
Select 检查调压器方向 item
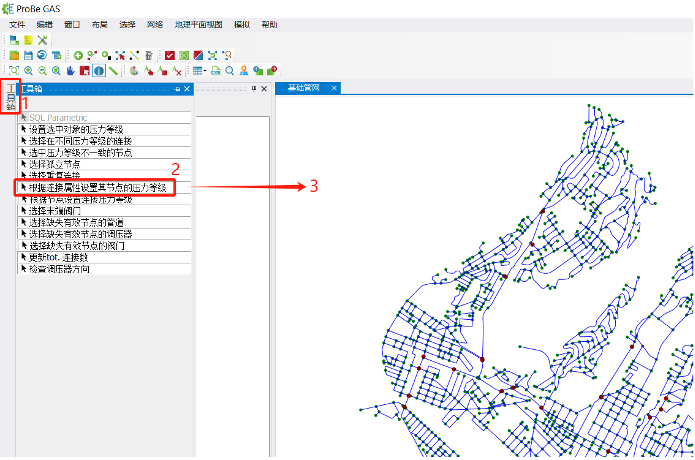click(x=58, y=269)
